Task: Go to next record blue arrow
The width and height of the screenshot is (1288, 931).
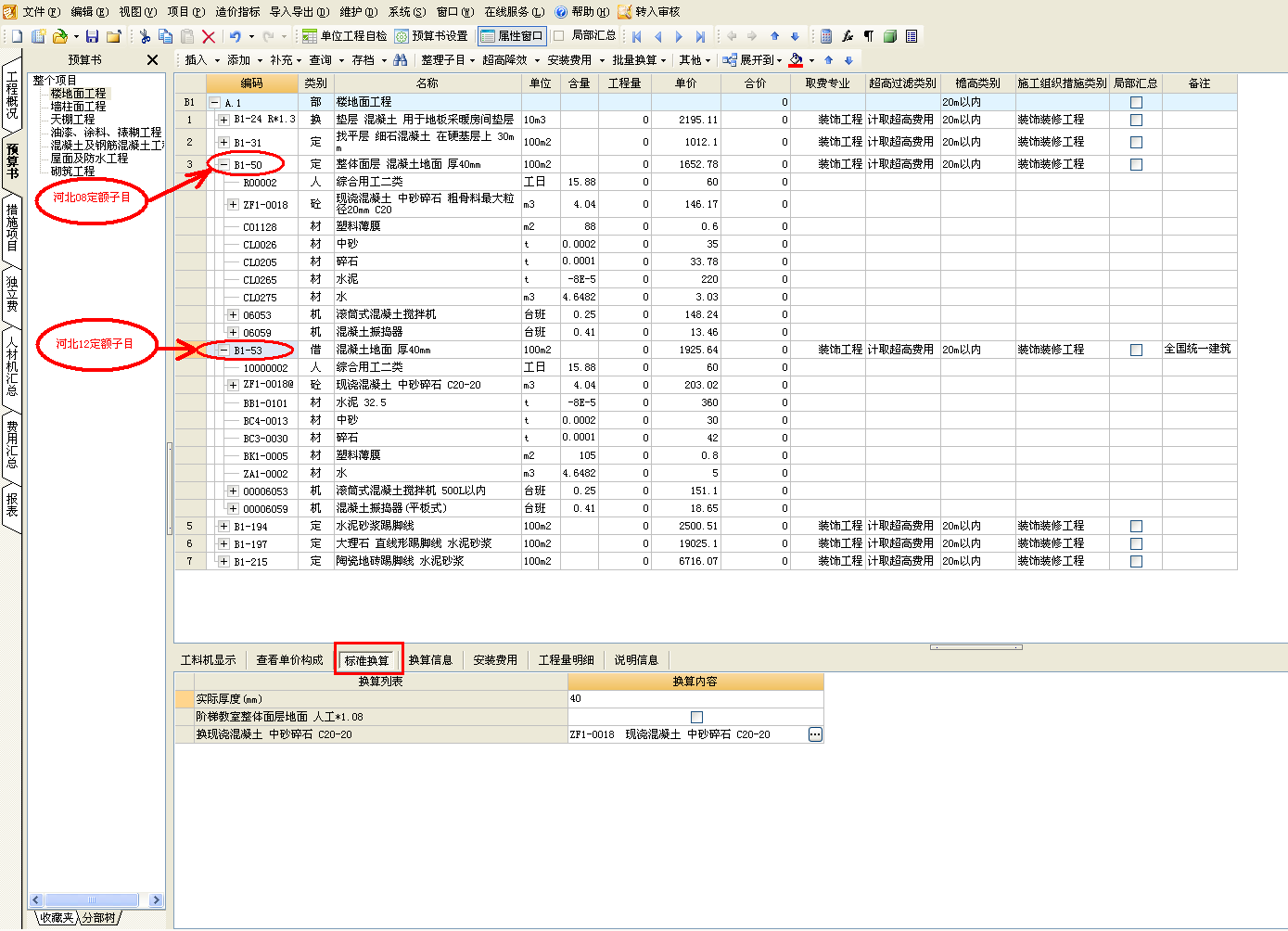Action: [x=679, y=36]
